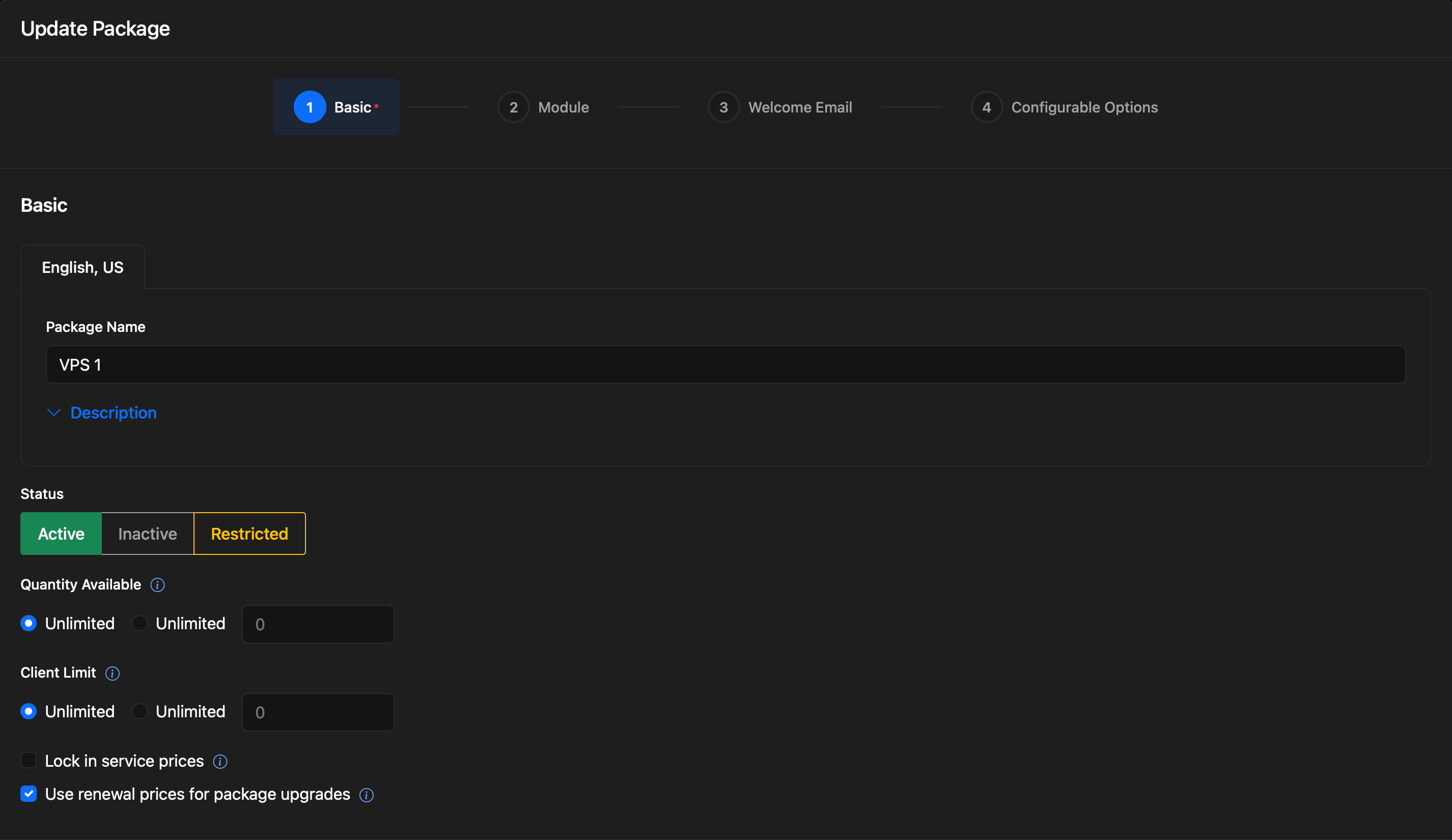Click the step 1 circle for Basic
The width and height of the screenshot is (1452, 840).
(310, 107)
